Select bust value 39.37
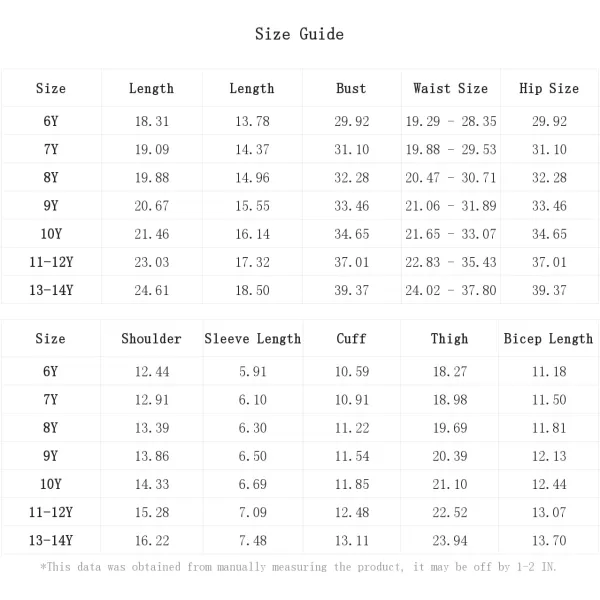 [352, 290]
